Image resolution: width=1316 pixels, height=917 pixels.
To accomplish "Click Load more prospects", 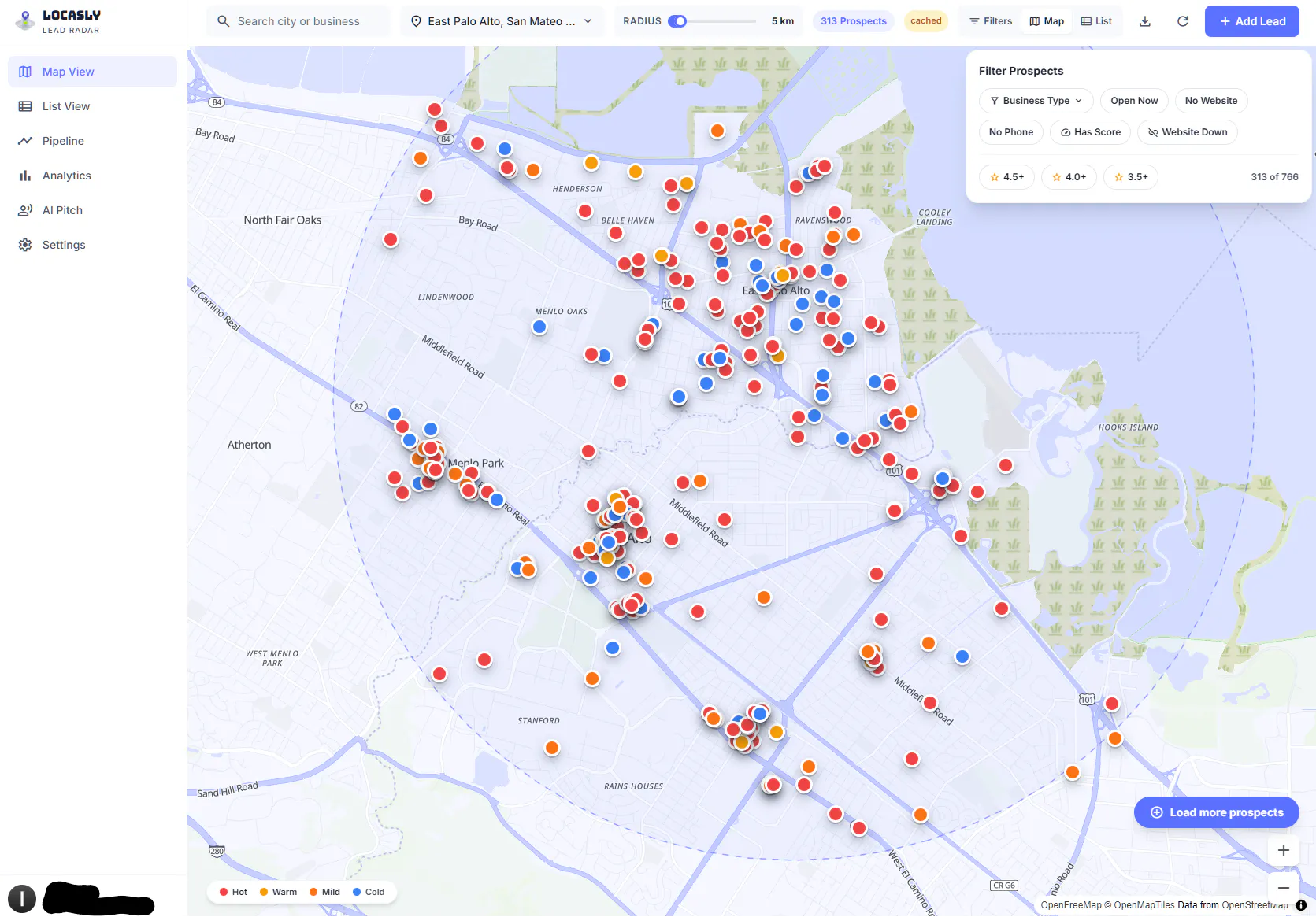I will 1217,812.
